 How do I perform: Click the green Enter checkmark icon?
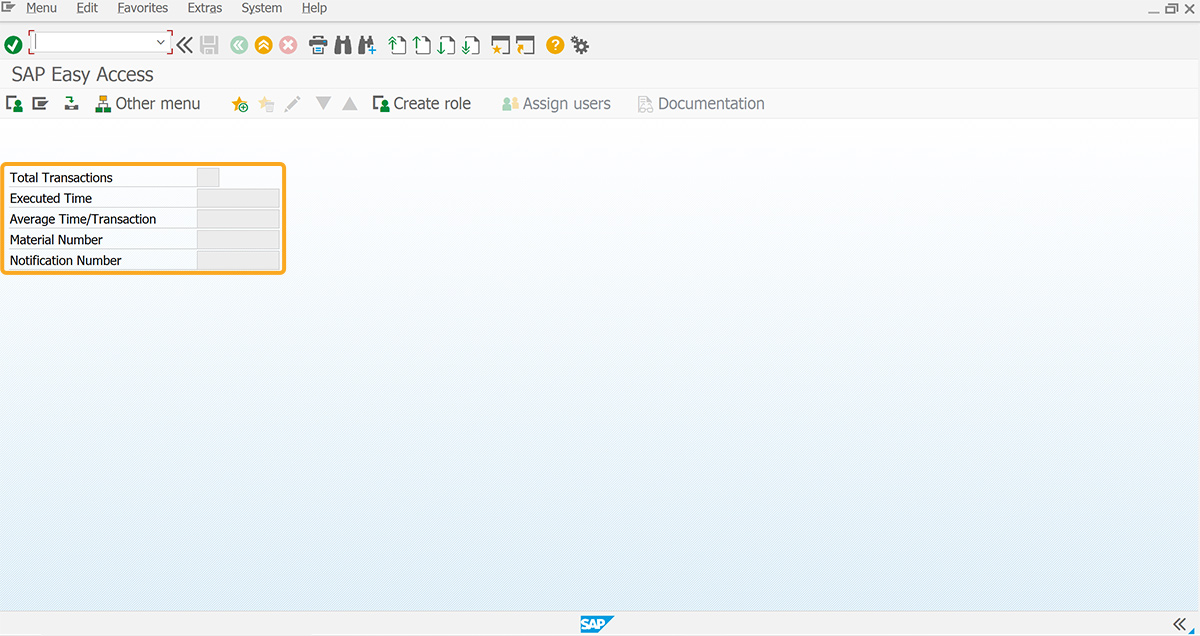coord(13,45)
